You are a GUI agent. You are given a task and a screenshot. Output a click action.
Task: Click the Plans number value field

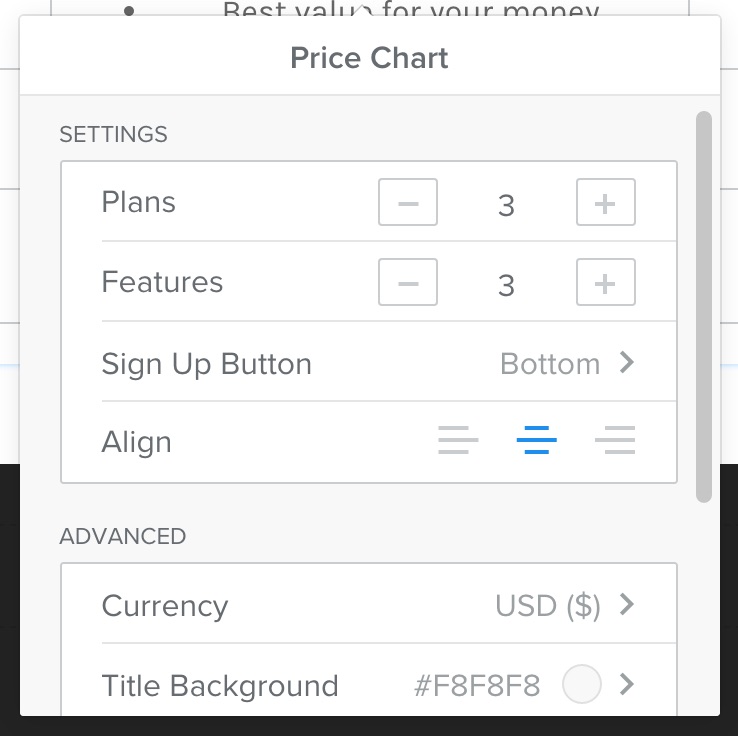pyautogui.click(x=506, y=205)
